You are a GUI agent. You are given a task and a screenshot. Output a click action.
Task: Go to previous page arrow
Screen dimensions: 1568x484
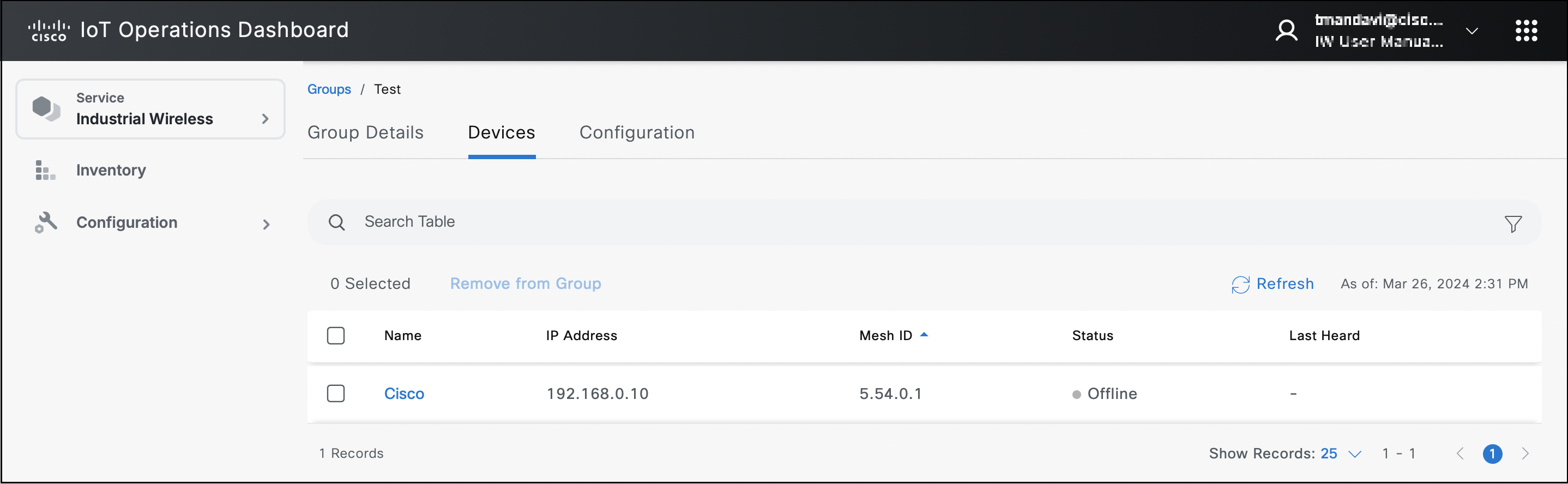[1460, 453]
